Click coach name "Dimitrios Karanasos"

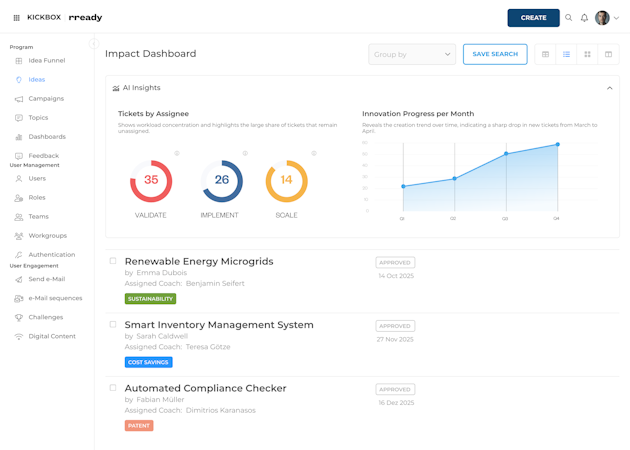pyautogui.click(x=221, y=411)
